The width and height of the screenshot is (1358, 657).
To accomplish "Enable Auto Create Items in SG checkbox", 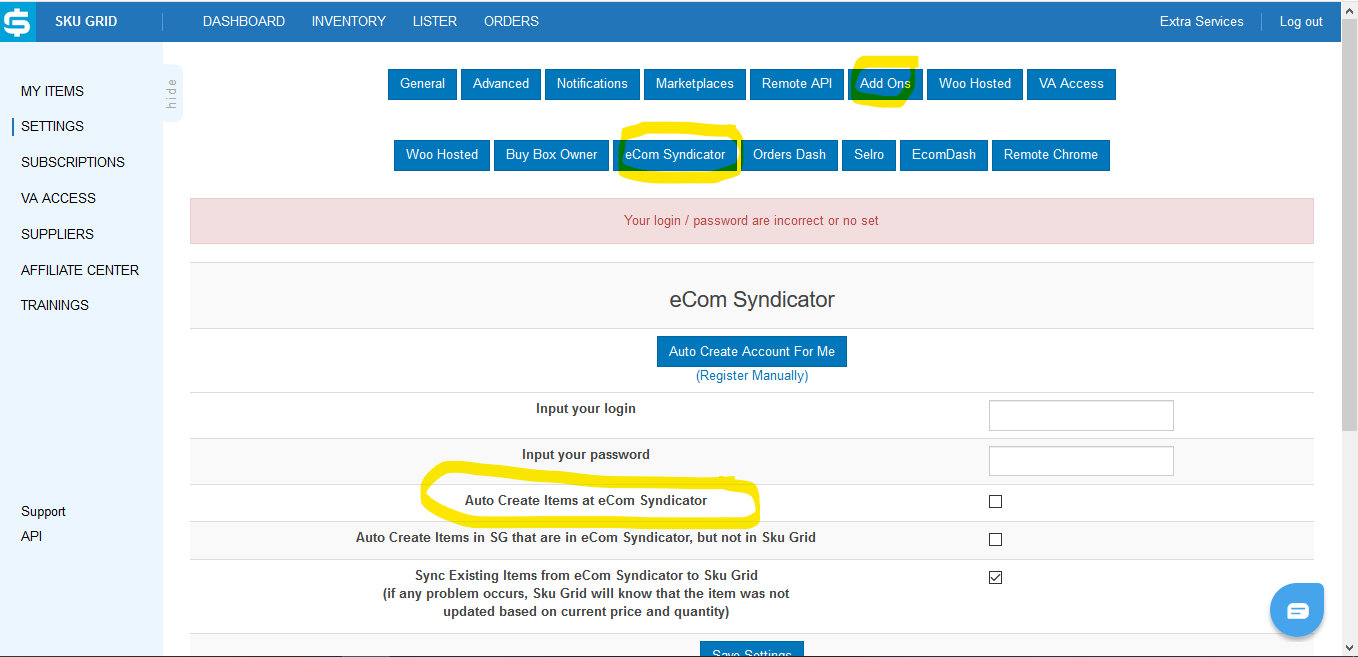I will click(x=995, y=540).
